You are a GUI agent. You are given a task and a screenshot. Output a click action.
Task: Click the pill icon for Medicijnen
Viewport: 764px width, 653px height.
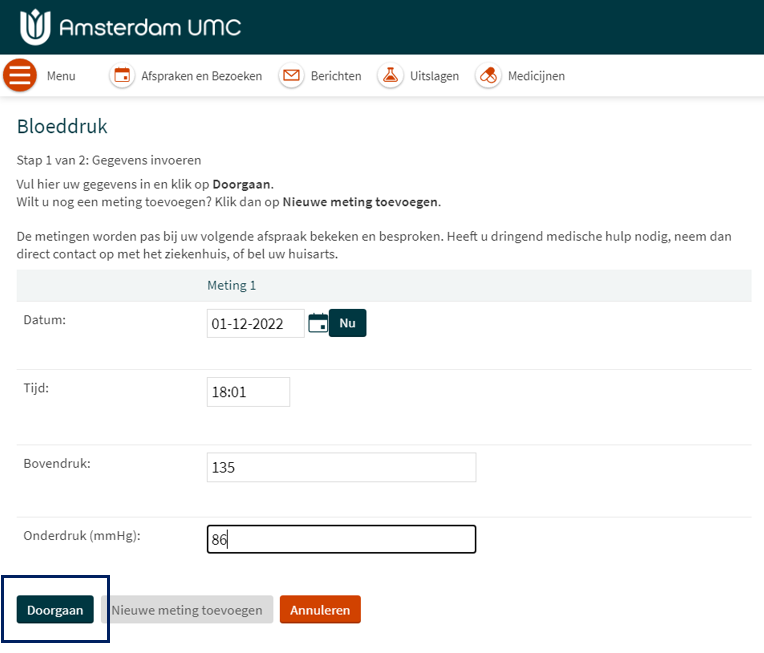click(488, 76)
